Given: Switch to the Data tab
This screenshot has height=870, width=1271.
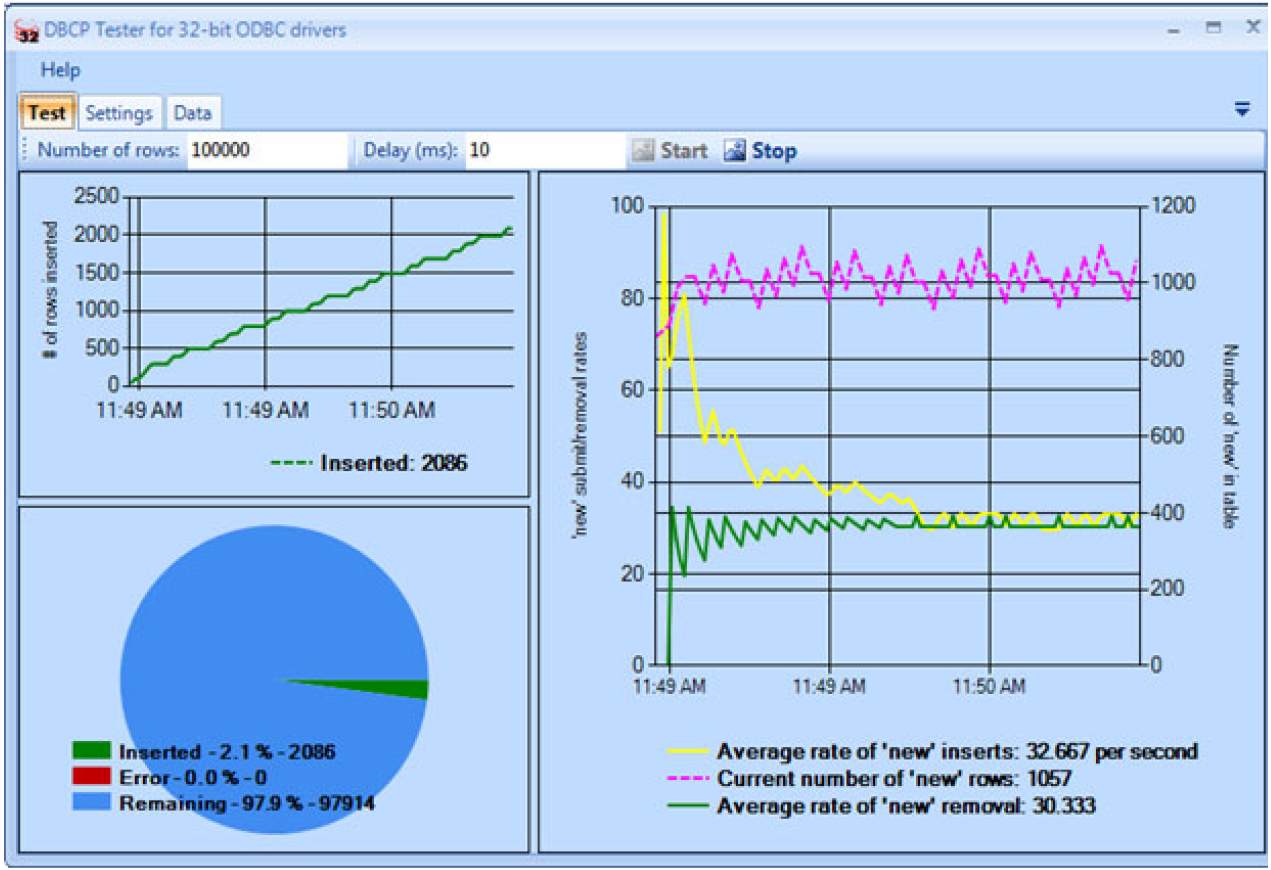Looking at the screenshot, I should point(192,113).
